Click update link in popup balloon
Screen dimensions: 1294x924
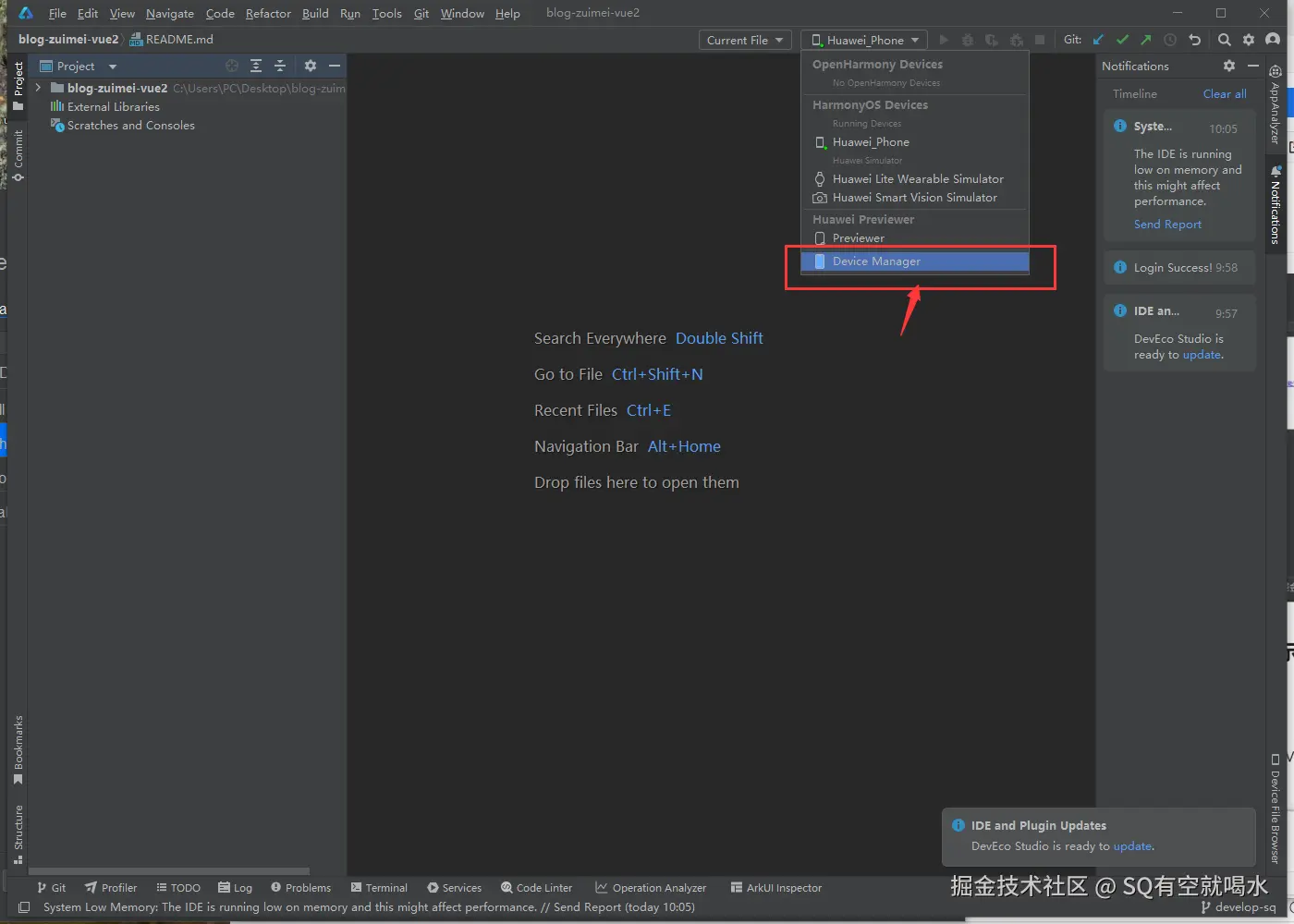1132,845
